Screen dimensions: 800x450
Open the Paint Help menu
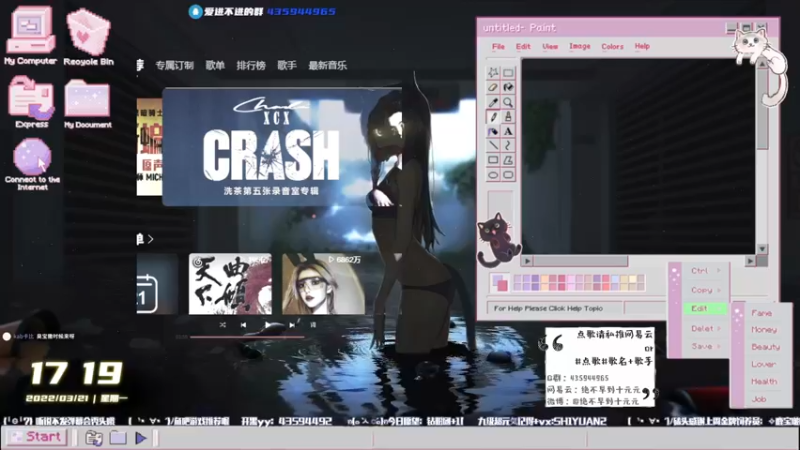[x=642, y=46]
